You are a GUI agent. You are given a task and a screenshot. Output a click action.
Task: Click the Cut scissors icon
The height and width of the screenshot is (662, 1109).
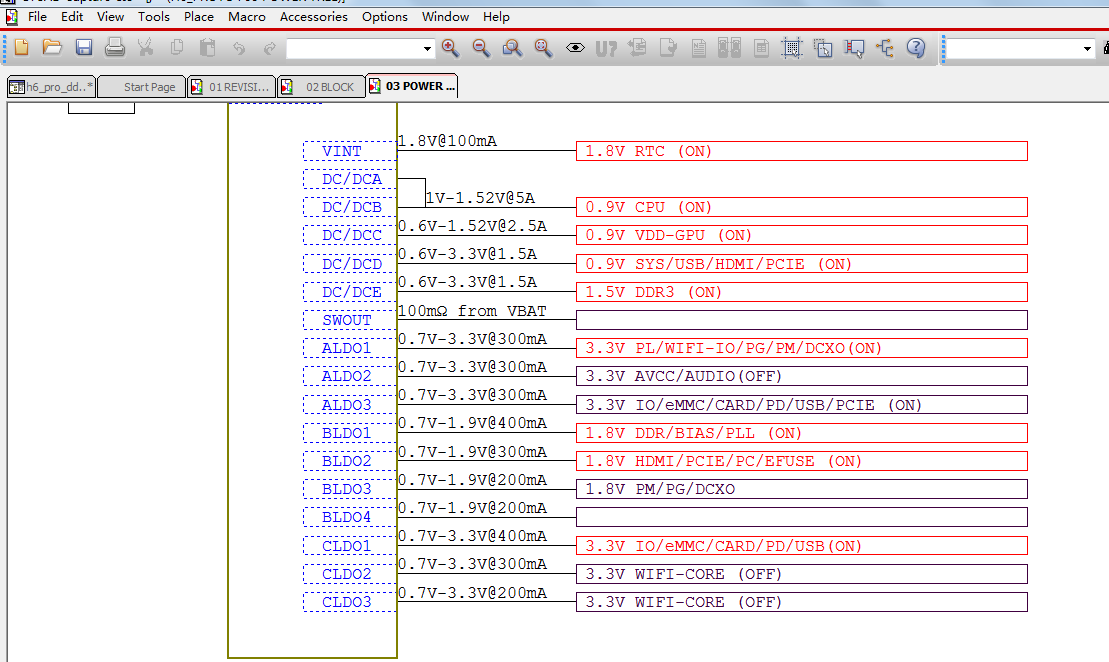click(x=146, y=47)
